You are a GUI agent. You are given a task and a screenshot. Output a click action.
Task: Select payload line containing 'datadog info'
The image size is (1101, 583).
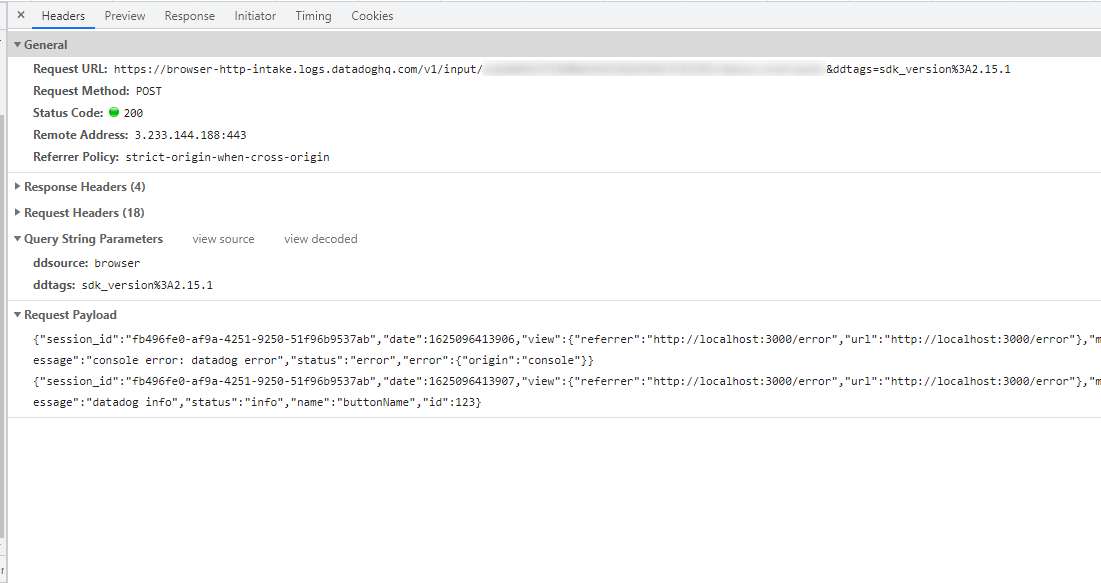coord(257,402)
